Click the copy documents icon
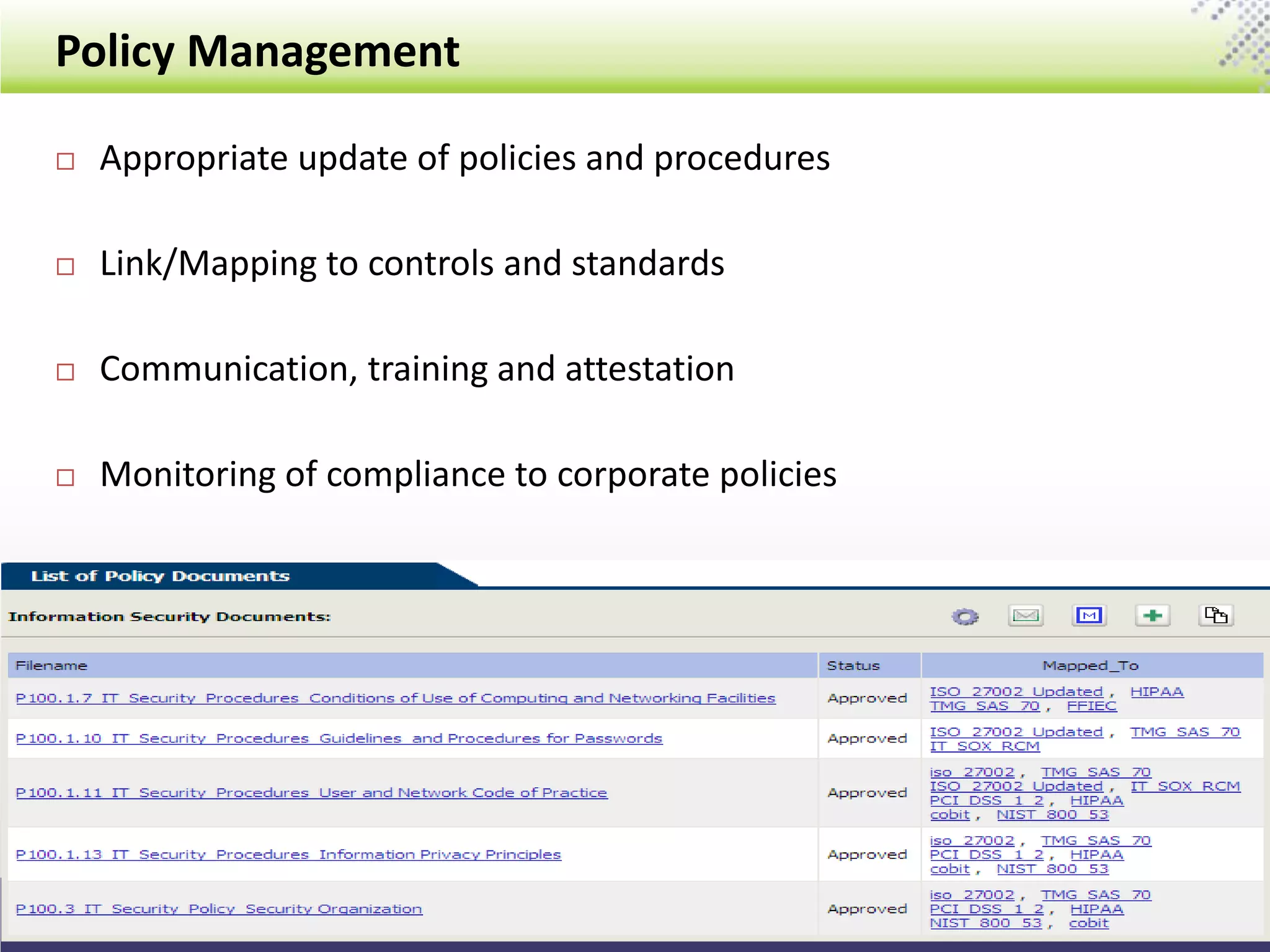The width and height of the screenshot is (1270, 952). [x=1216, y=615]
